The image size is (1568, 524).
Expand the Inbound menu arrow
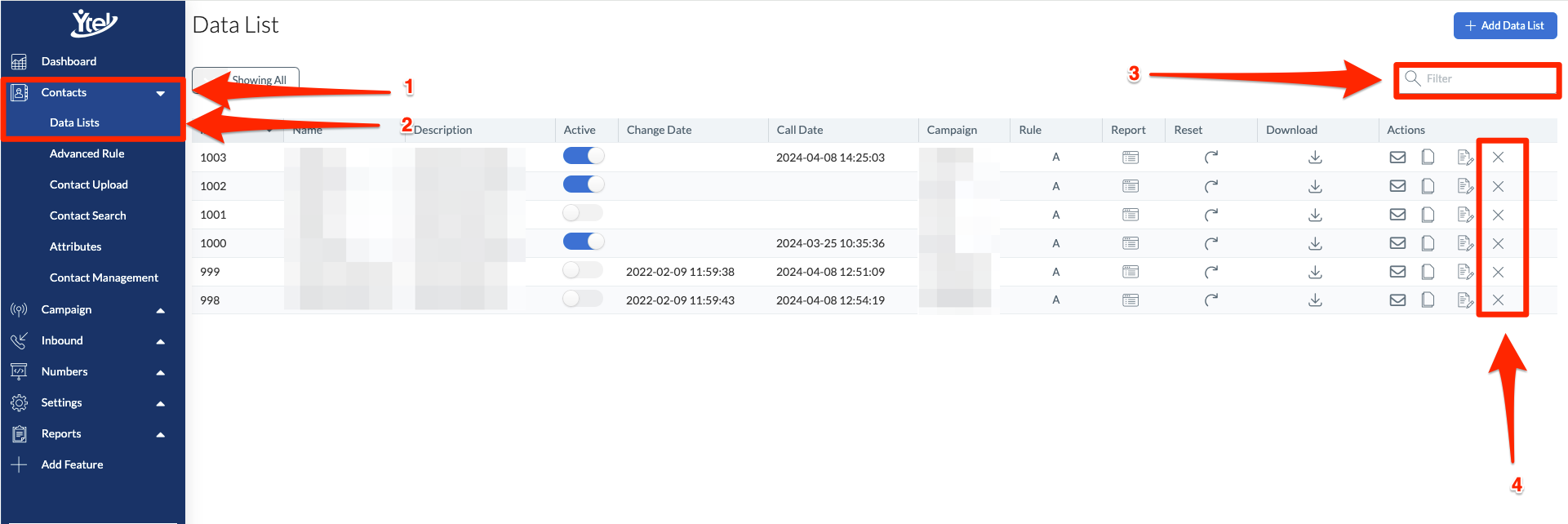tap(161, 341)
